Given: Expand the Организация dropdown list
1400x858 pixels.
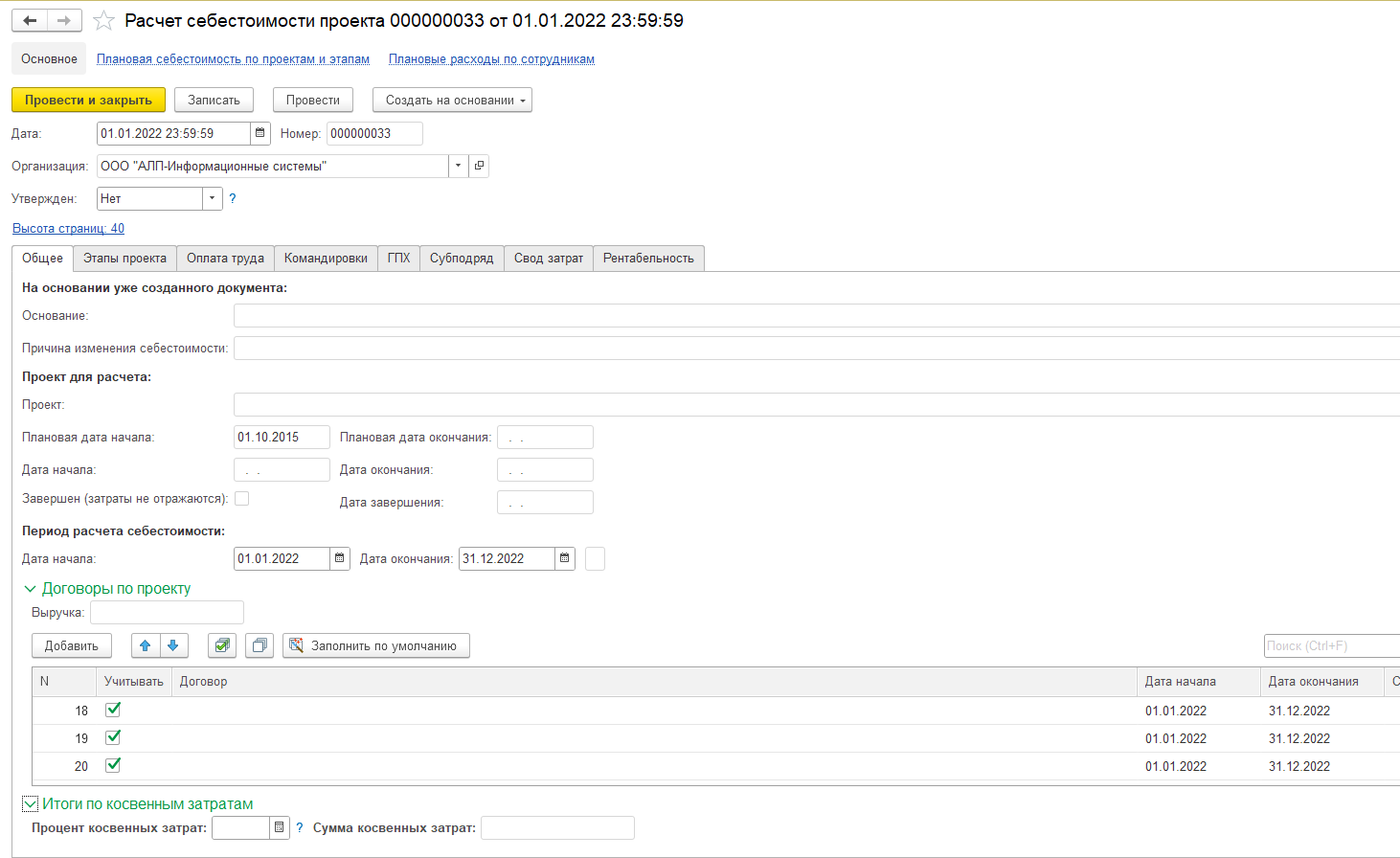Looking at the screenshot, I should pos(458,166).
